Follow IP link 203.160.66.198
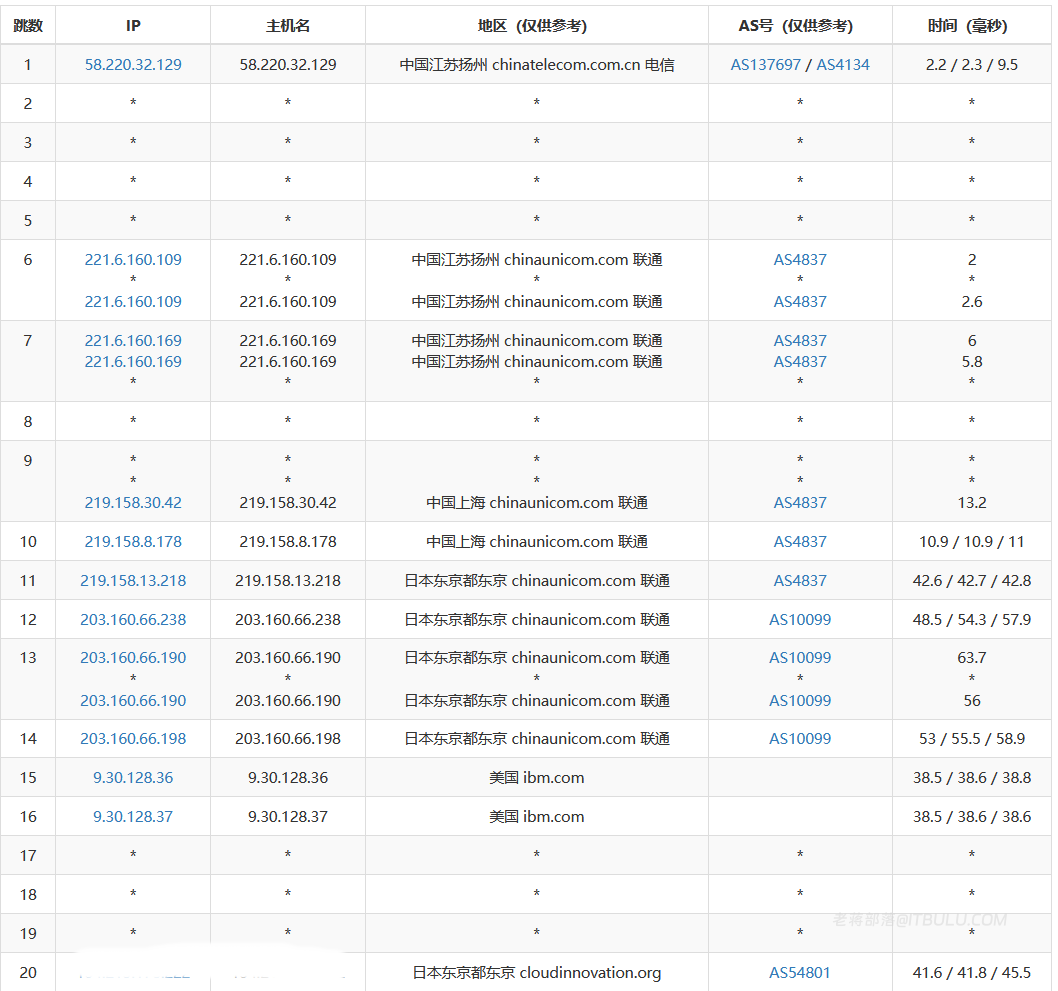 click(x=133, y=739)
